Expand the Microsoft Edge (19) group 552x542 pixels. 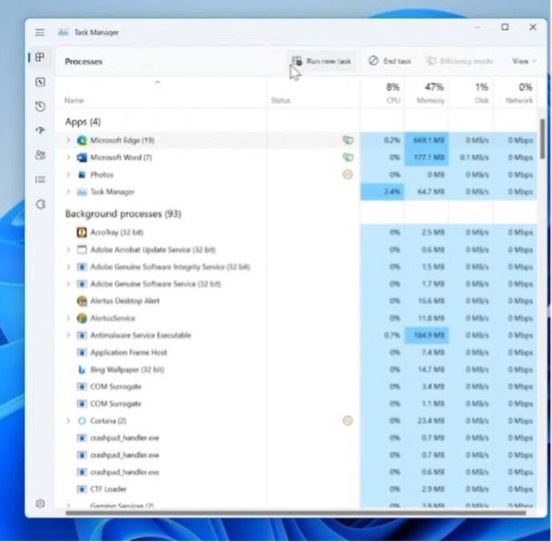pos(68,140)
